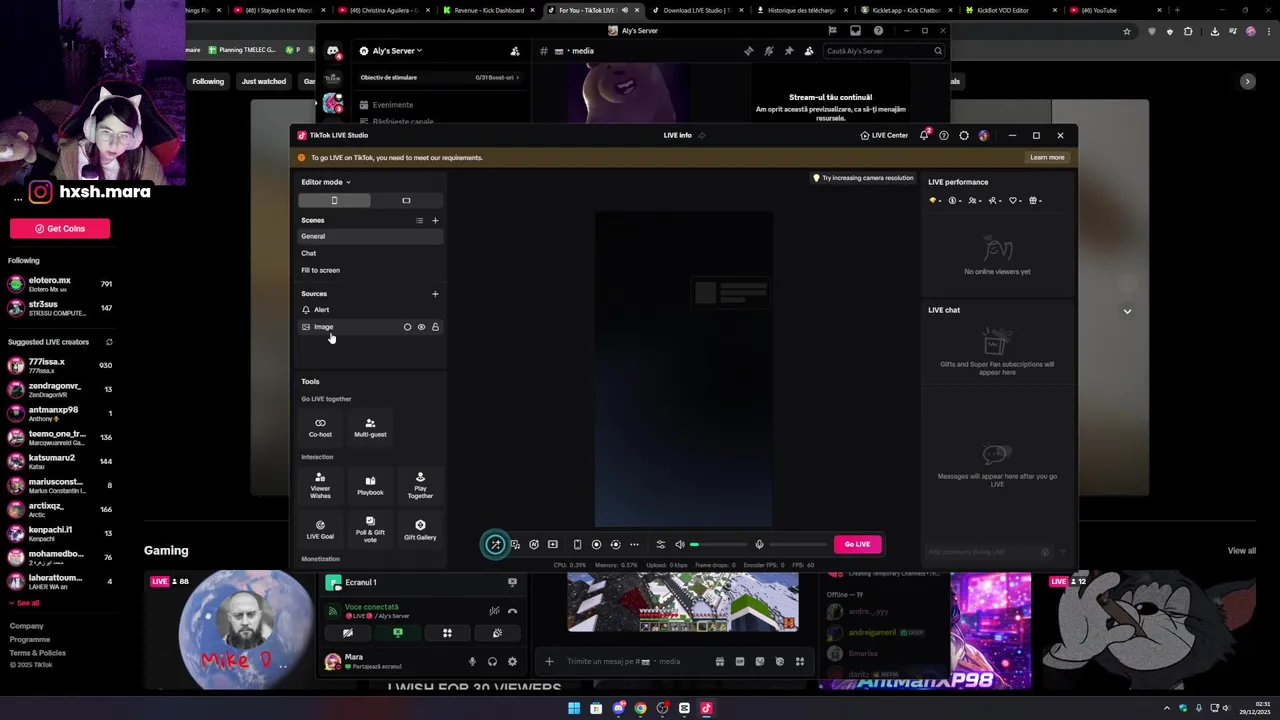Open the Co-host tool
1280x720 pixels.
[x=320, y=427]
